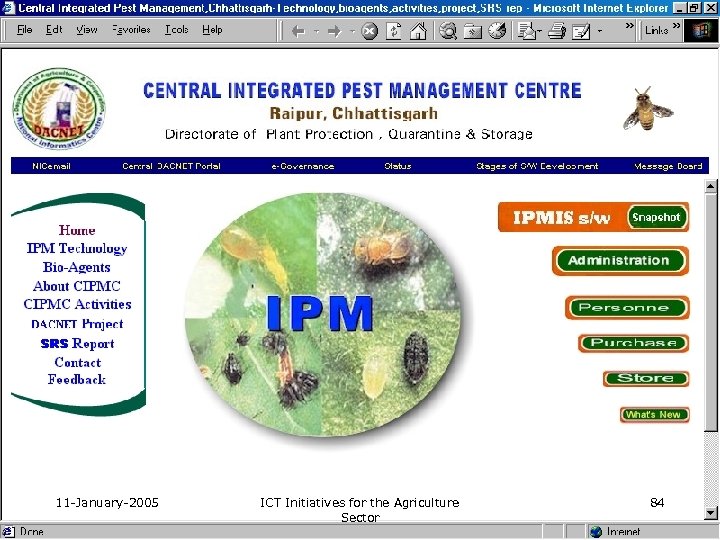Image resolution: width=720 pixels, height=540 pixels.
Task: Open DACNET Project side link
Action: [77, 324]
